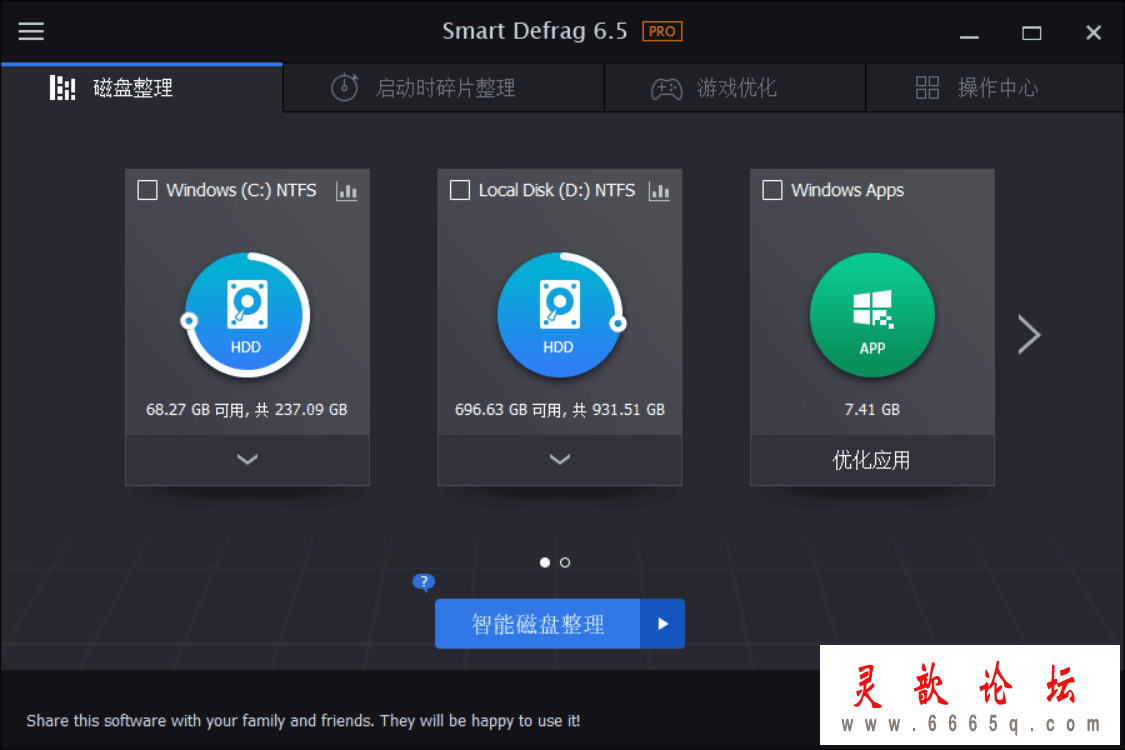Click the Windows (C:) HDD disk icon
The height and width of the screenshot is (750, 1125).
247,314
